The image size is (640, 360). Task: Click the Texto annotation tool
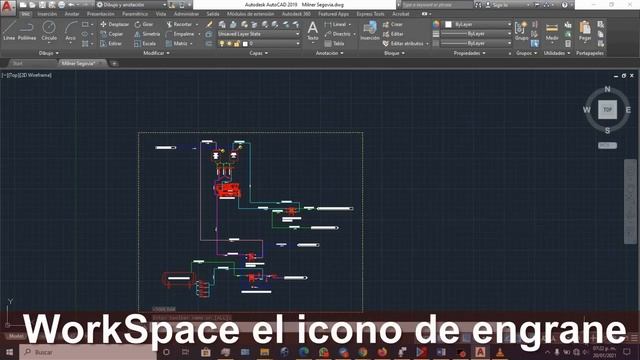(x=313, y=31)
